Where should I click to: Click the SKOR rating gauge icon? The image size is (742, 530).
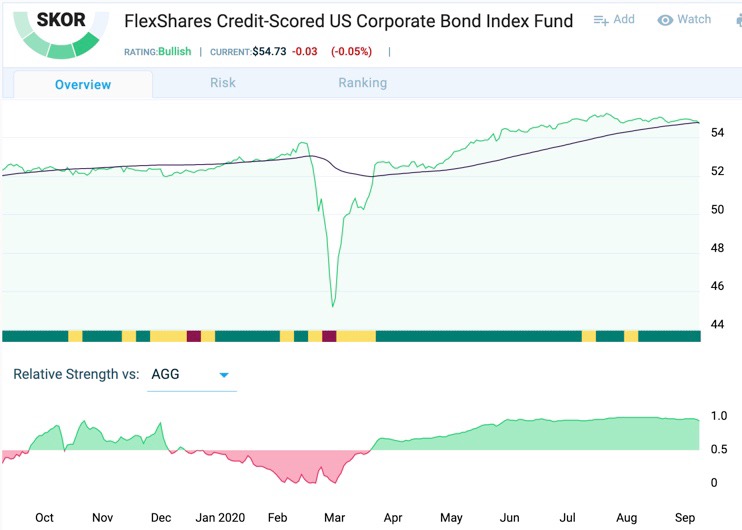[58, 30]
